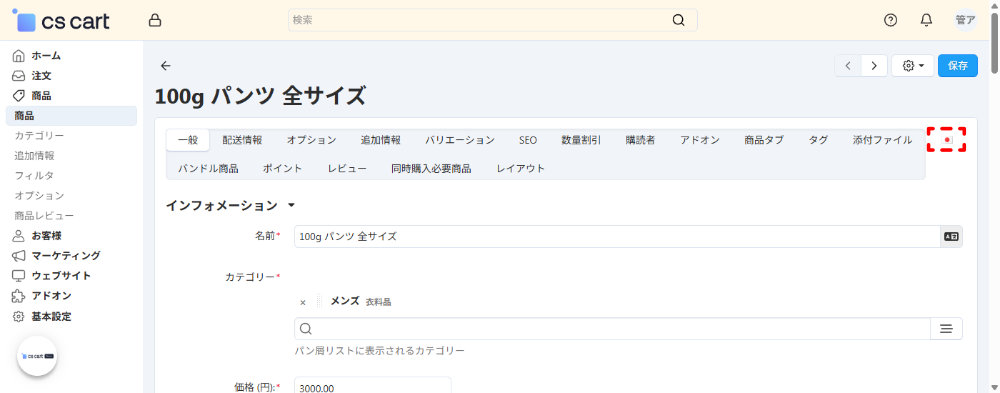Click the header 検索 search box
The image size is (1000, 393).
click(493, 20)
